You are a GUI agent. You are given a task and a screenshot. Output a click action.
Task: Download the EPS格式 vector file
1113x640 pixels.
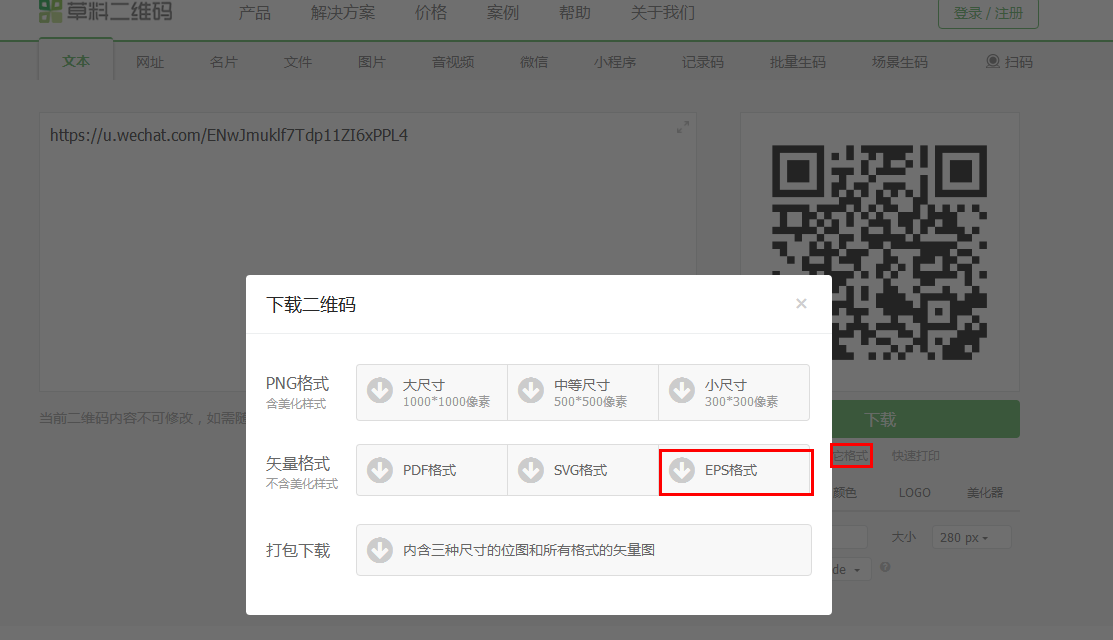(x=735, y=470)
